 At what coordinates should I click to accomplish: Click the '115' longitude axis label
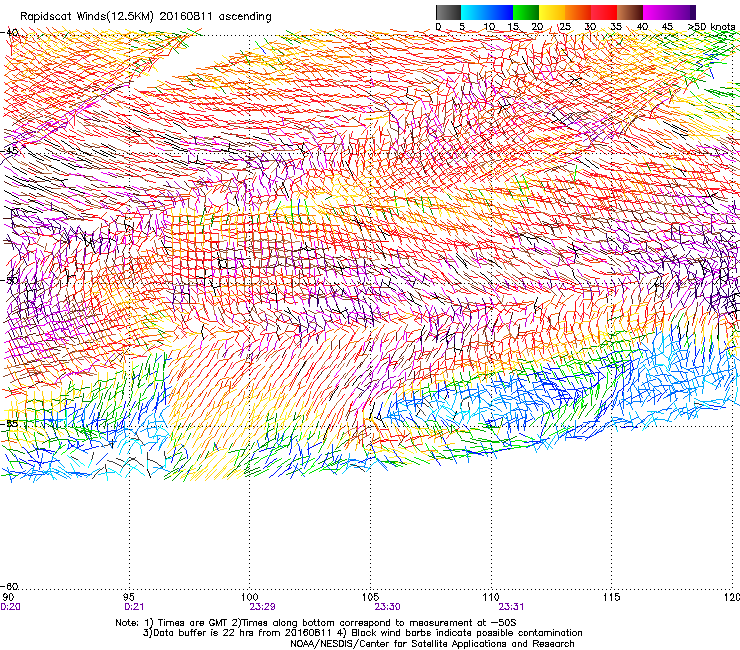tap(612, 597)
